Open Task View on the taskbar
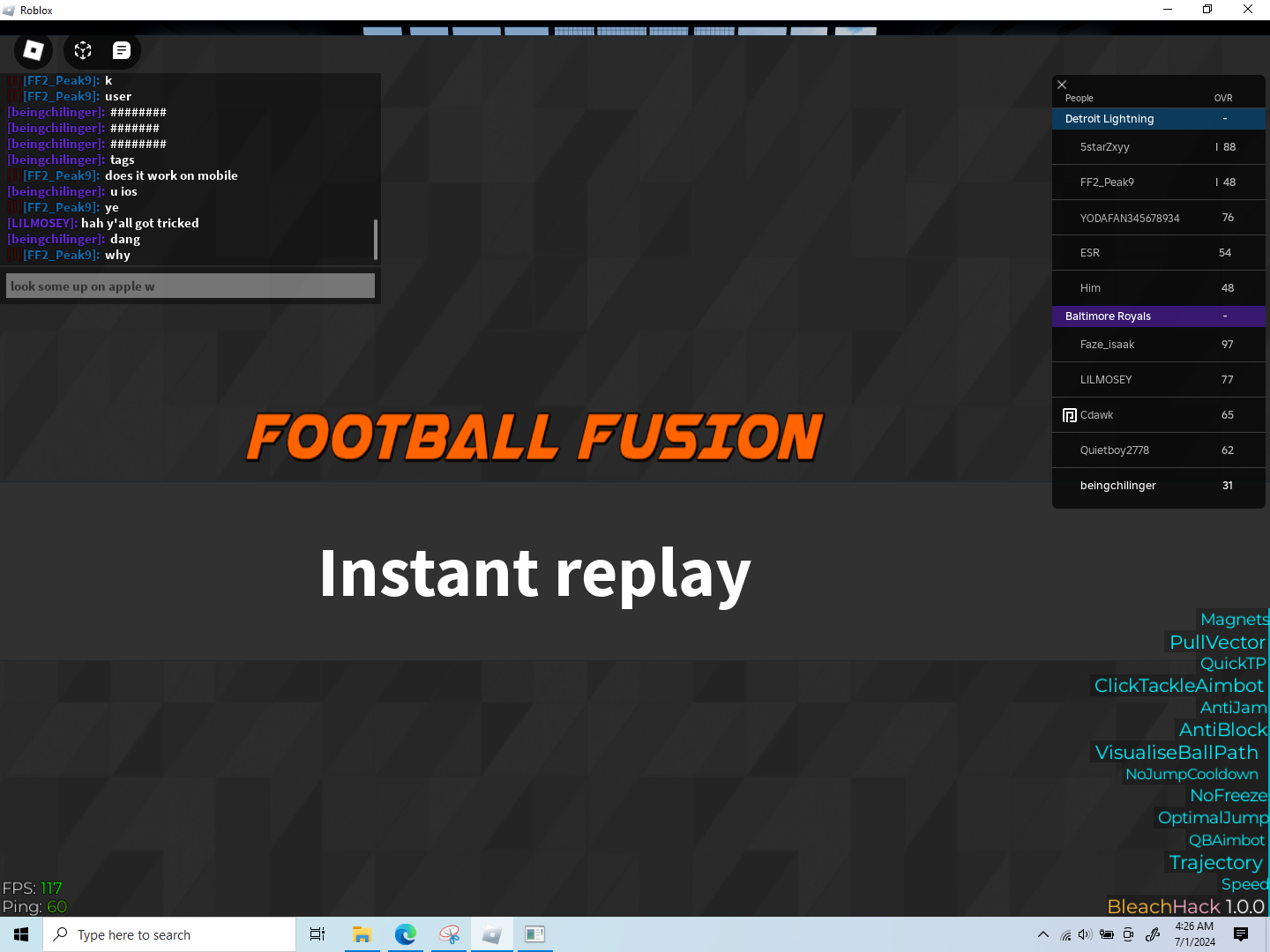The width and height of the screenshot is (1270, 952). tap(317, 934)
